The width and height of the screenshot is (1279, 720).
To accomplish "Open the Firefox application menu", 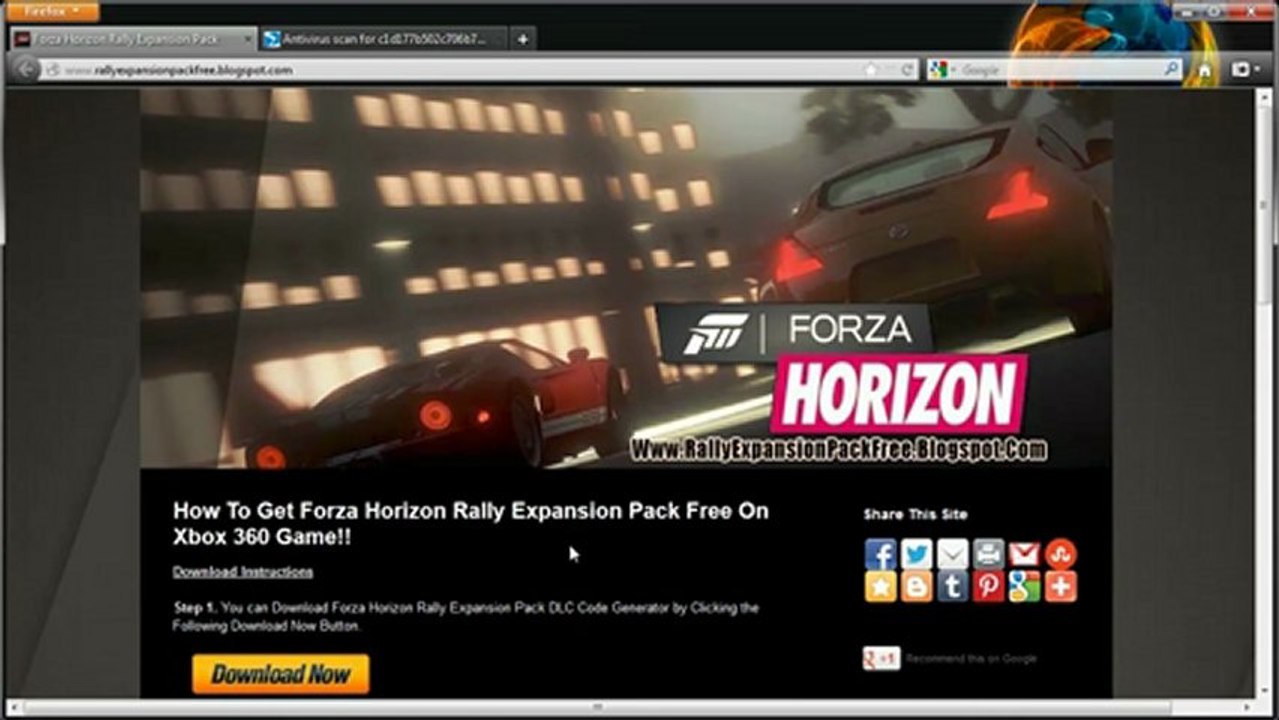I will pos(53,11).
